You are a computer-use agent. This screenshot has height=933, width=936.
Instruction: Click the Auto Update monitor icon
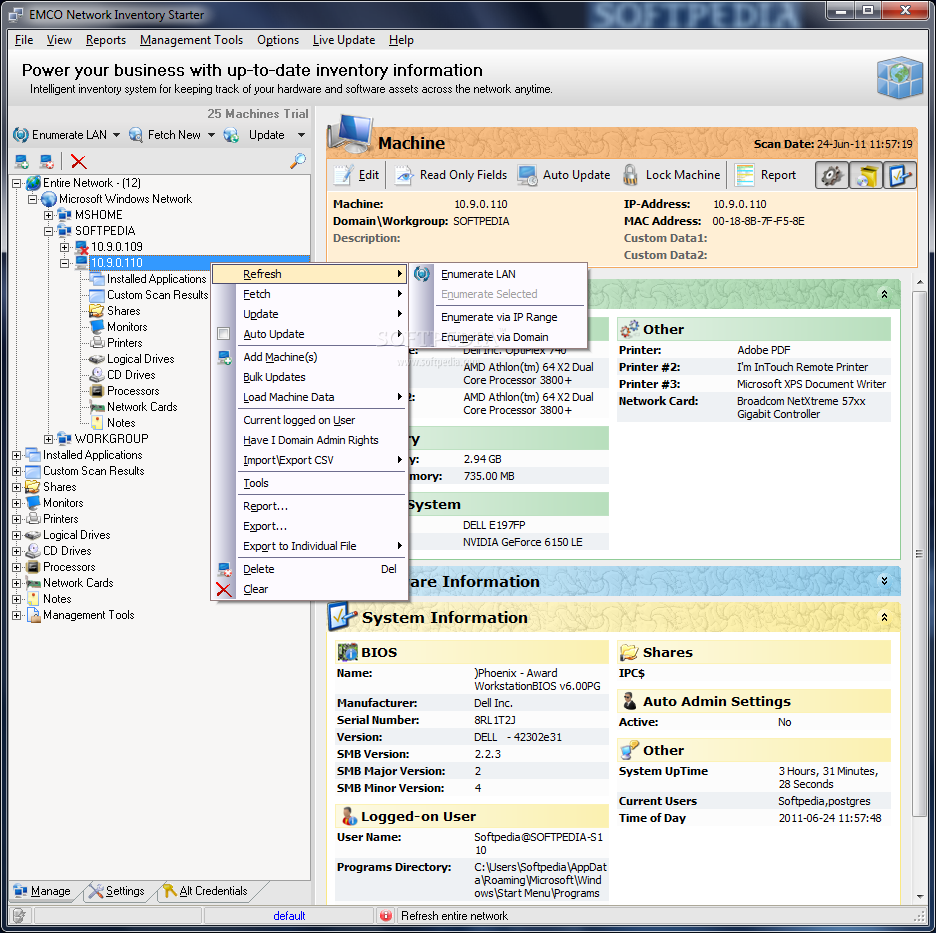[x=527, y=175]
